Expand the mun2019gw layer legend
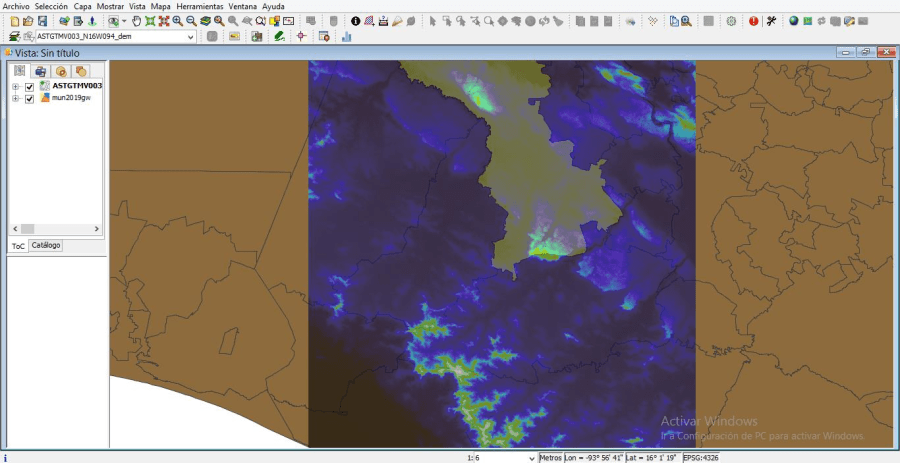The image size is (900, 463). (x=16, y=99)
